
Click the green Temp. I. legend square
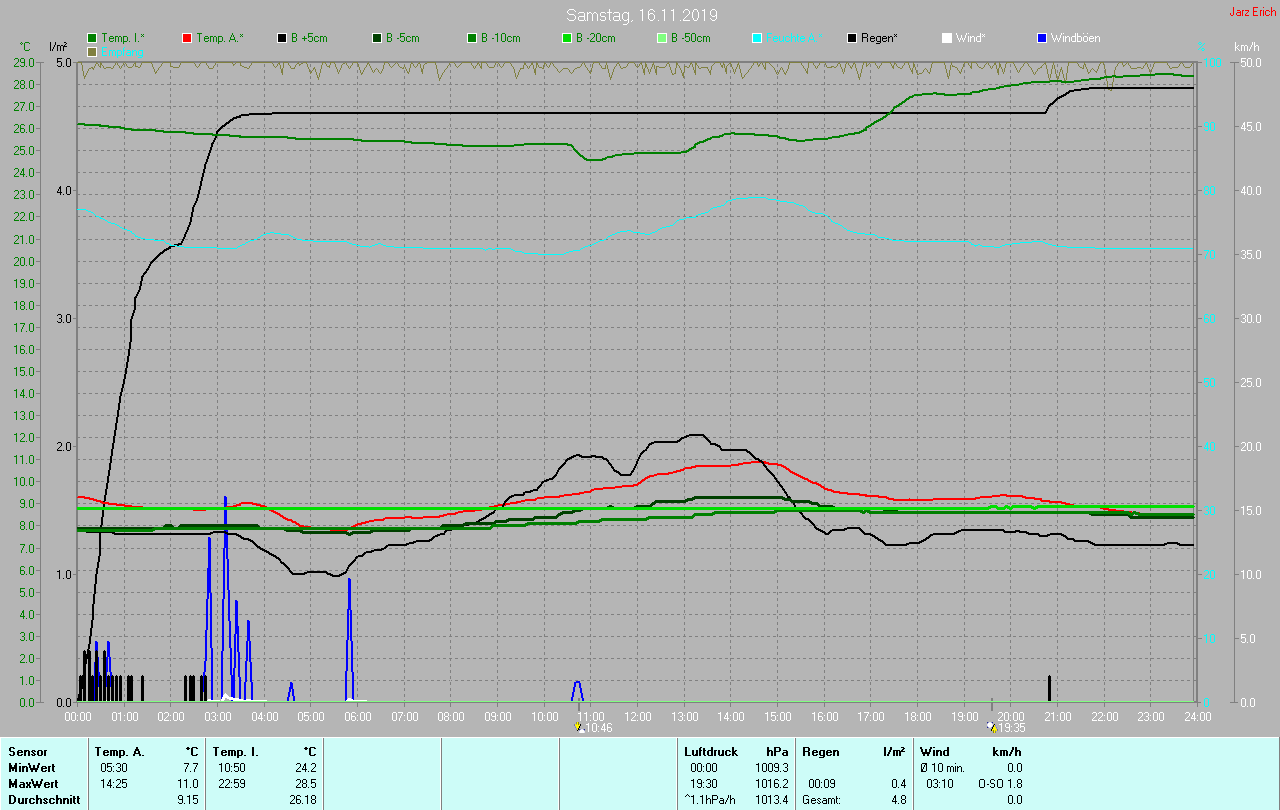click(x=93, y=38)
